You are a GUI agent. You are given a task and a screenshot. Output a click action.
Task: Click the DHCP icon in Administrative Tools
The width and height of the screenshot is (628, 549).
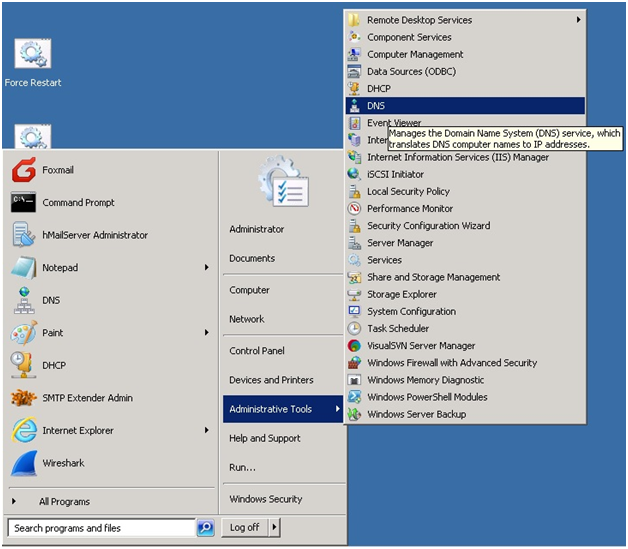354,88
